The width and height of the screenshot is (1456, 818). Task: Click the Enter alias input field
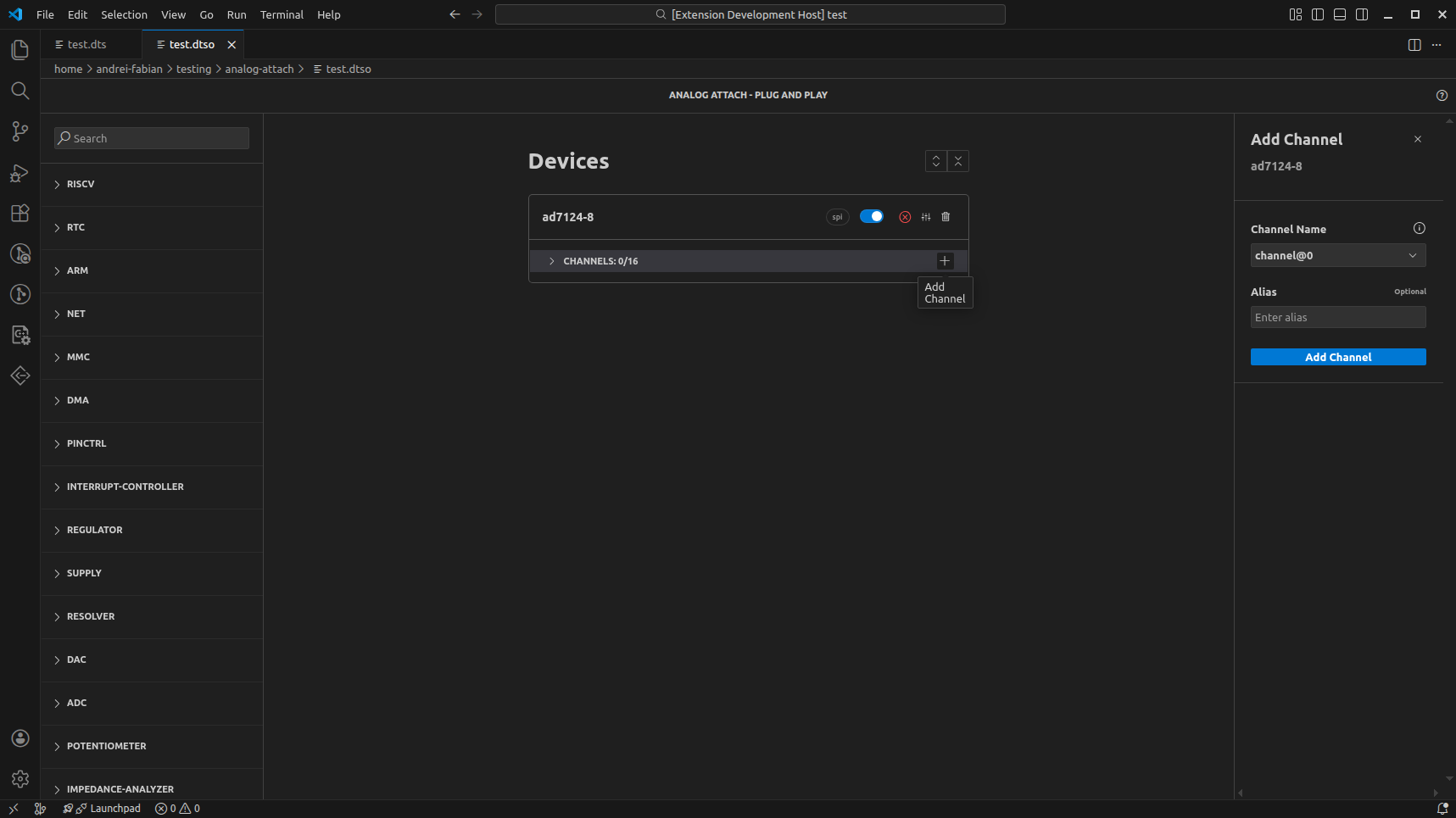1337,317
